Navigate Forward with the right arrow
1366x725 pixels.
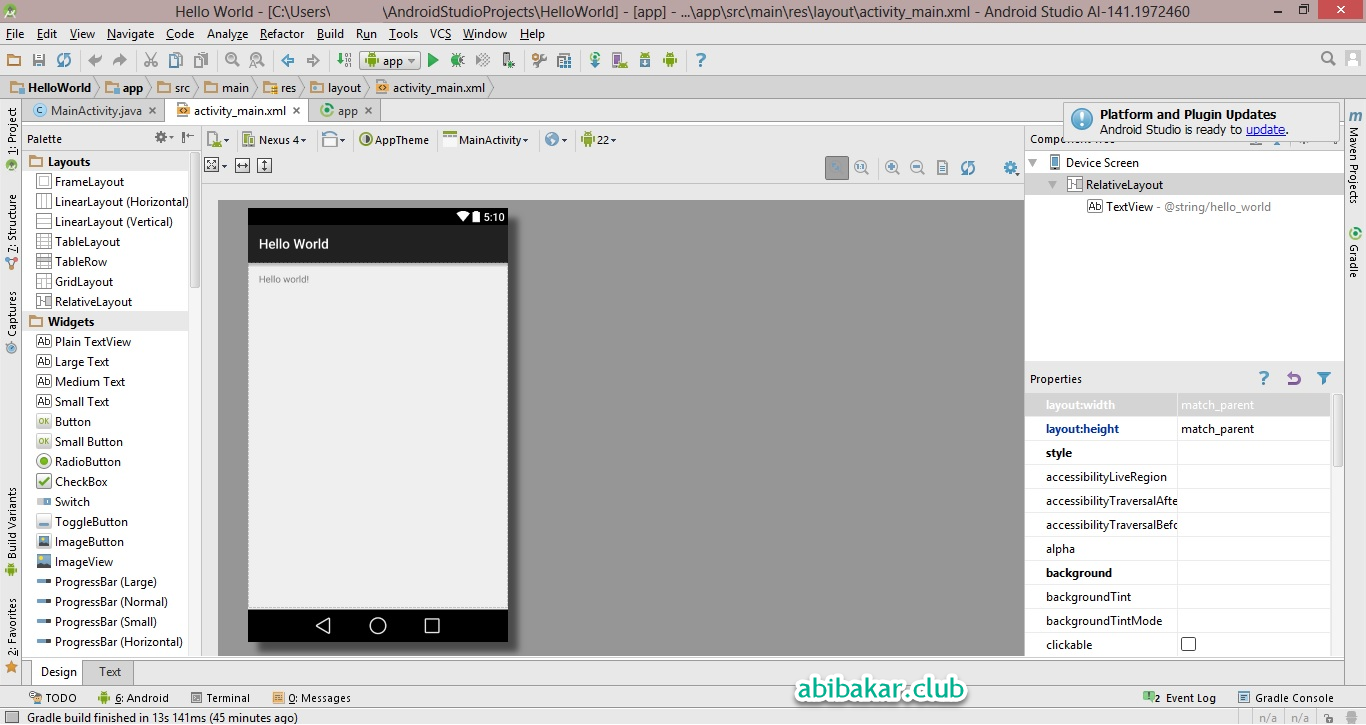point(313,61)
